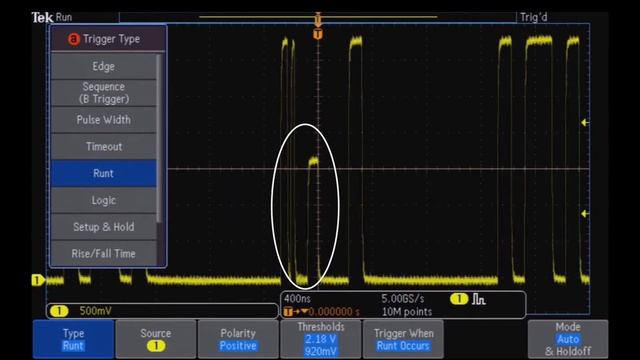The image size is (640, 360).
Task: Click the red 'a' knob indicator icon
Action: coord(74,39)
